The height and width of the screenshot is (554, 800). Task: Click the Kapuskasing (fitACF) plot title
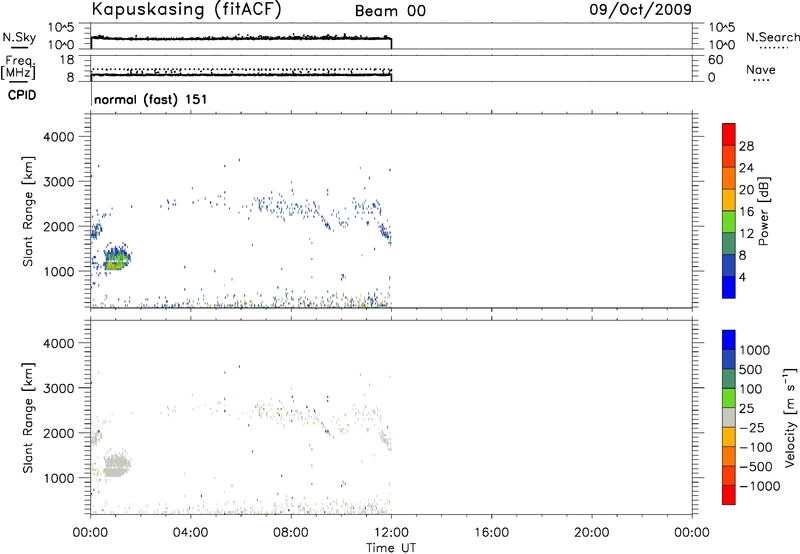pos(186,10)
